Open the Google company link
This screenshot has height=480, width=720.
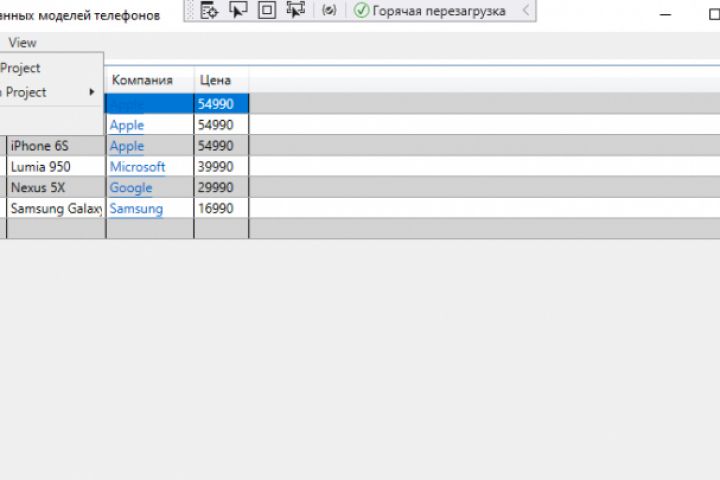(131, 188)
